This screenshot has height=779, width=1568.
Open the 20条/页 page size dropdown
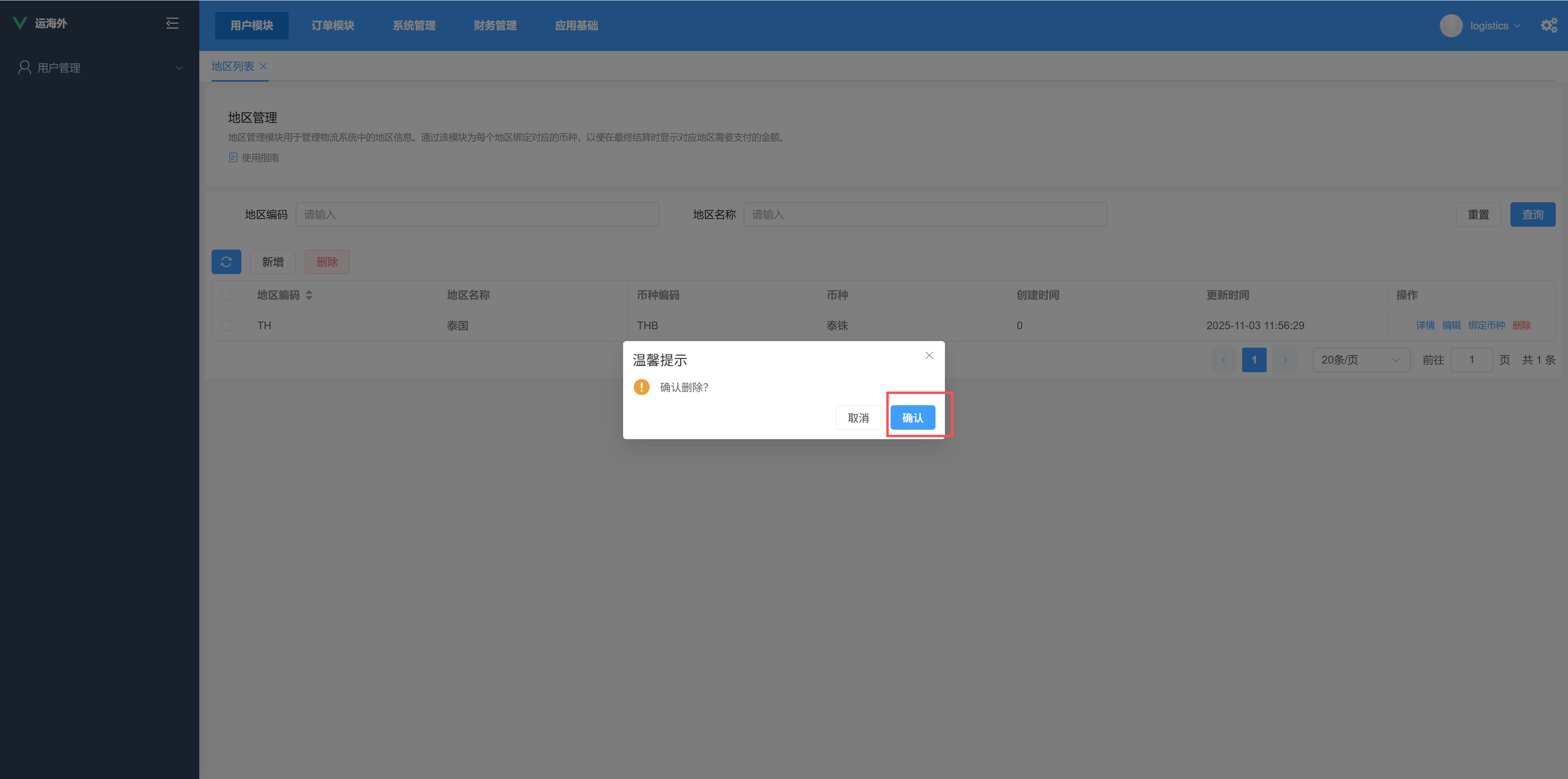click(x=1361, y=360)
